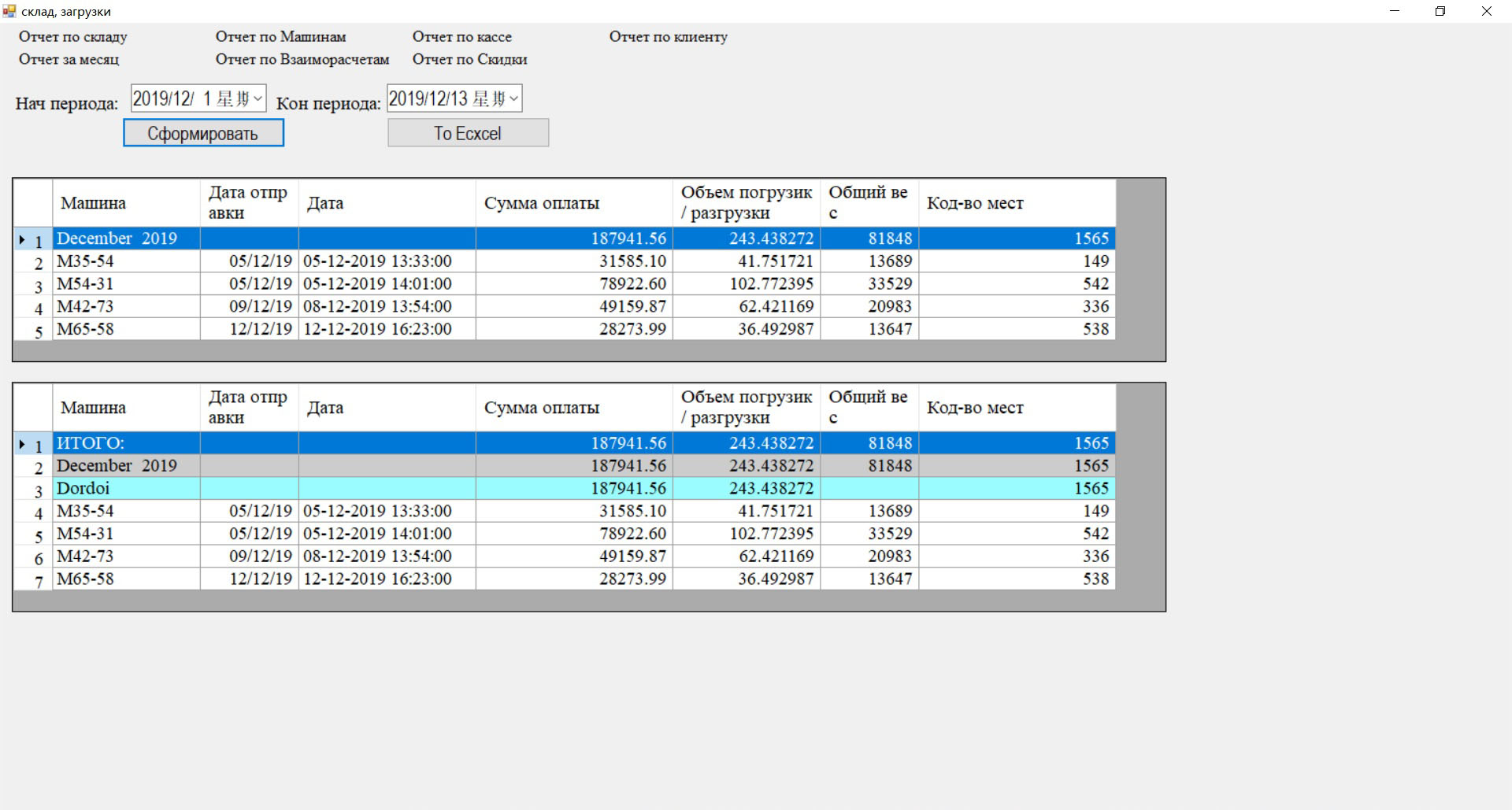Open the Отчет по Скидки report
1512x810 pixels.
pos(469,60)
